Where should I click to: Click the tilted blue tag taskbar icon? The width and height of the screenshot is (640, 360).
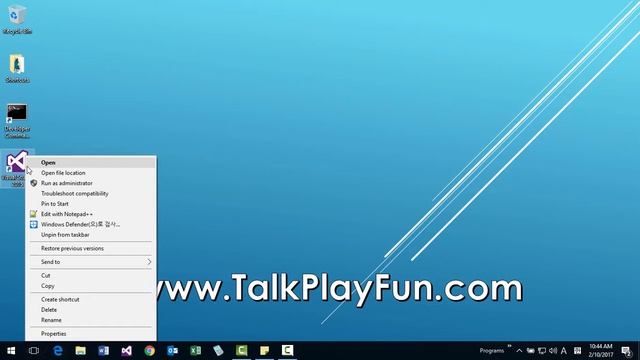click(218, 351)
